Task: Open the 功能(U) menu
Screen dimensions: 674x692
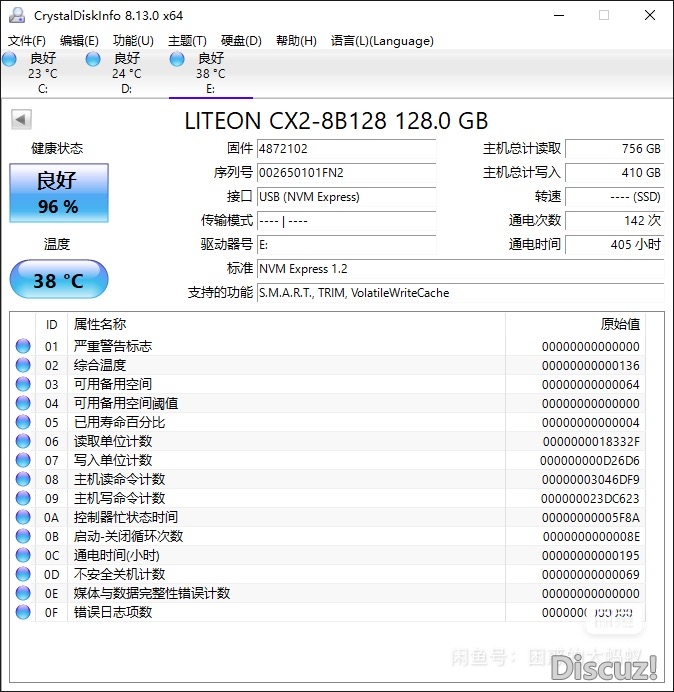Action: point(133,41)
